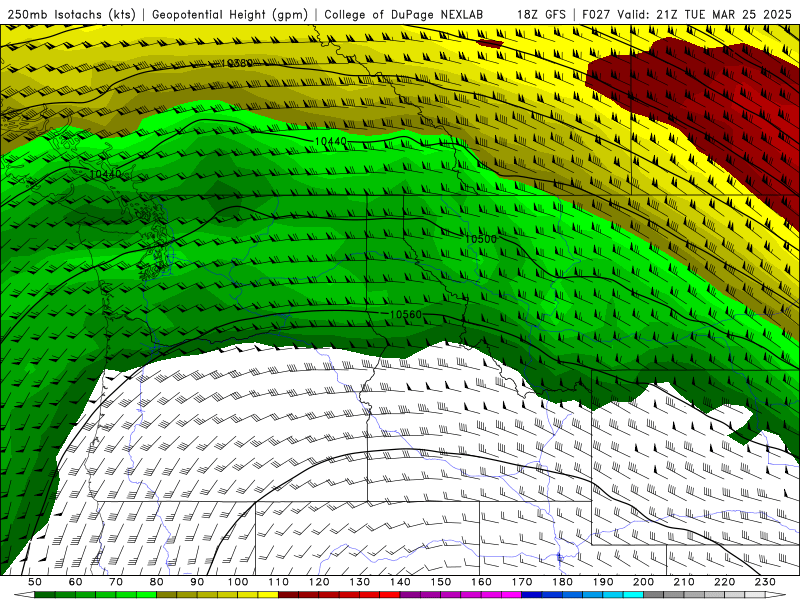Pick the dark blue 170-175 kt swatch

532,594
